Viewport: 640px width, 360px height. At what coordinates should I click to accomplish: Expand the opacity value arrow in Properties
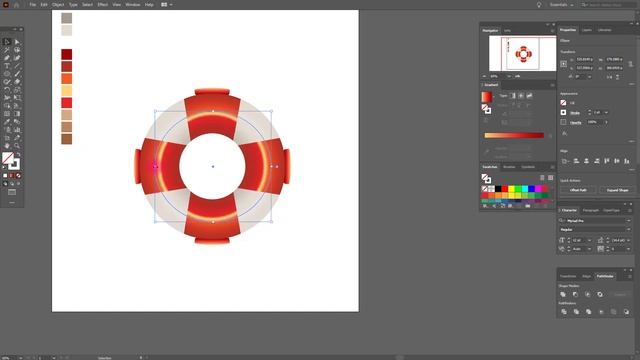click(x=606, y=122)
